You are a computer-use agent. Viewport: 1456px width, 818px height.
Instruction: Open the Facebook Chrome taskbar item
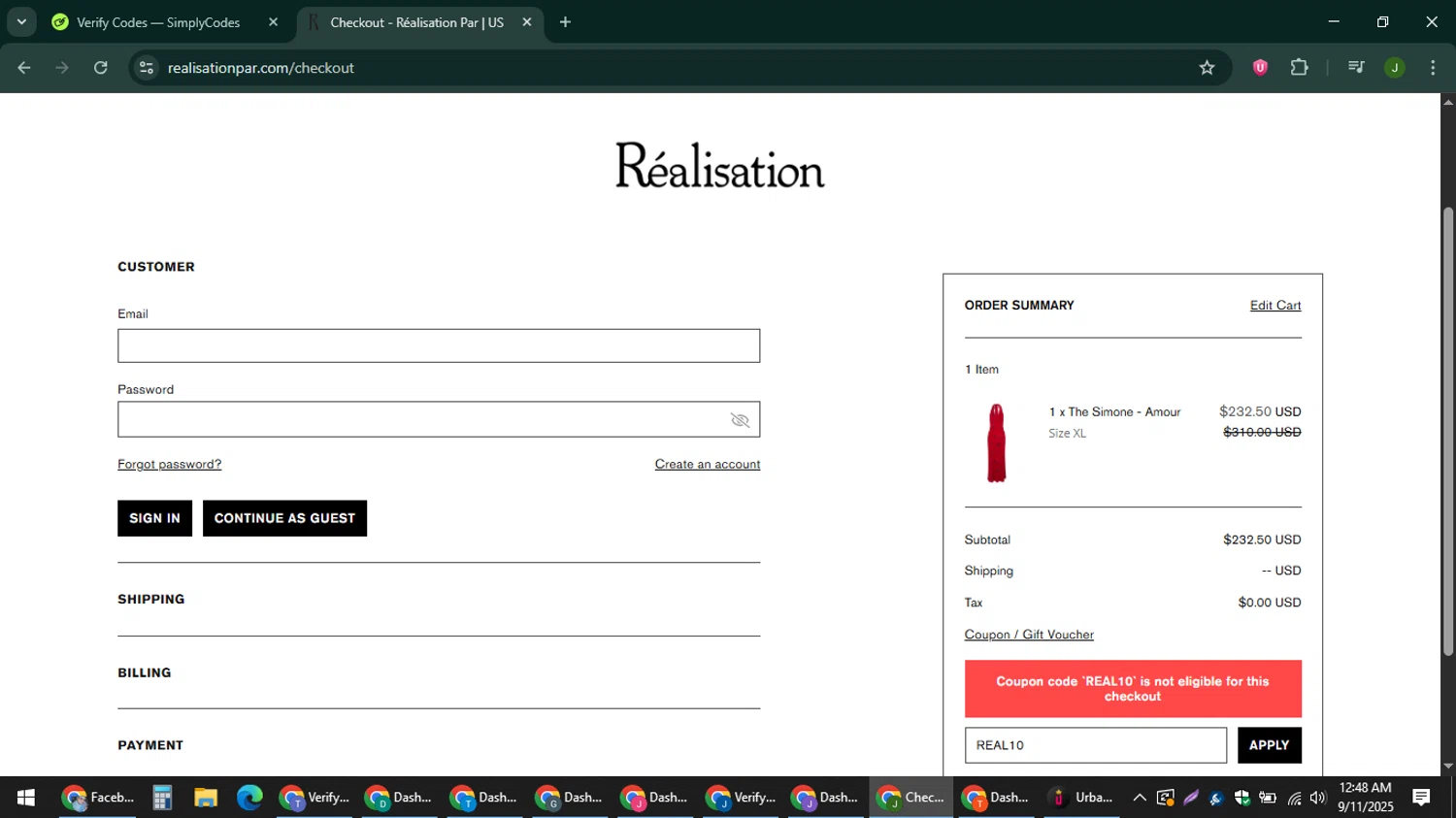tap(99, 798)
